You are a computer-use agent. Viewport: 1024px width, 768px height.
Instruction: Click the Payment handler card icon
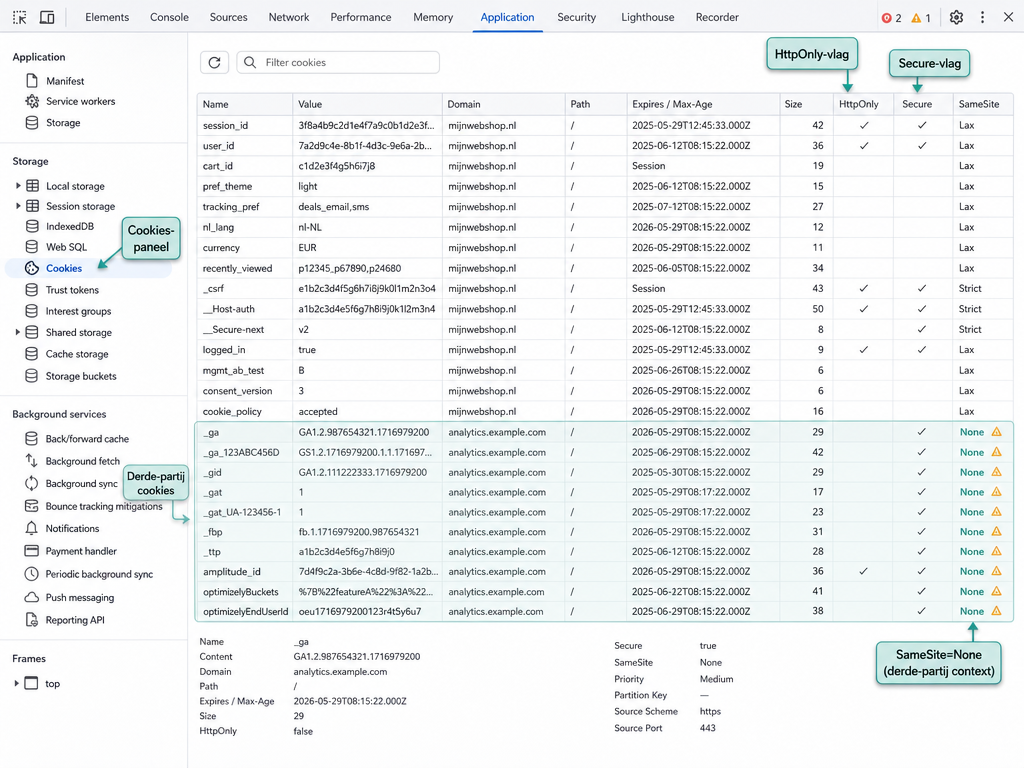(31, 551)
